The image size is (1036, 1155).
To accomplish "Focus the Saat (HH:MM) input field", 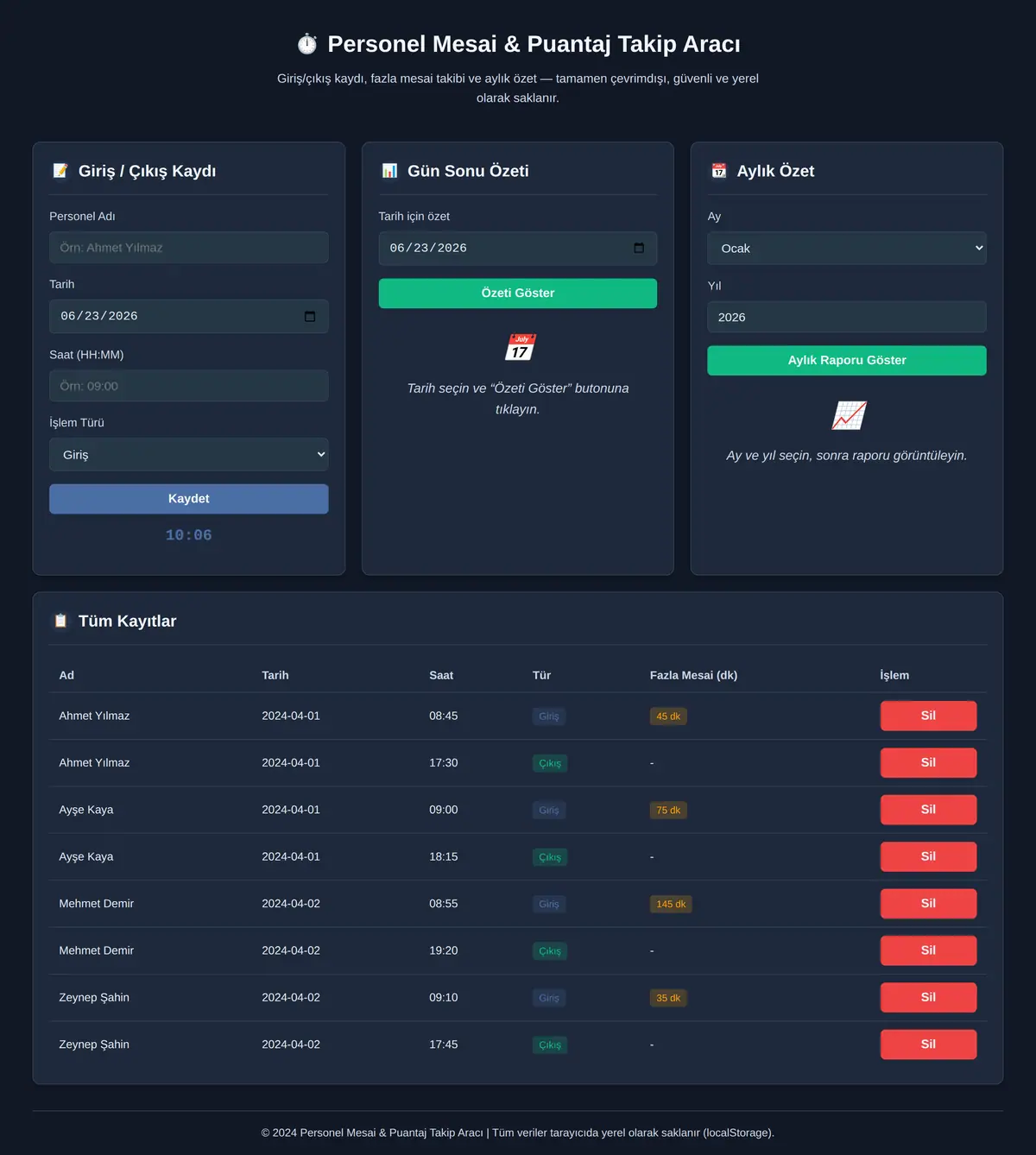I will 189,386.
